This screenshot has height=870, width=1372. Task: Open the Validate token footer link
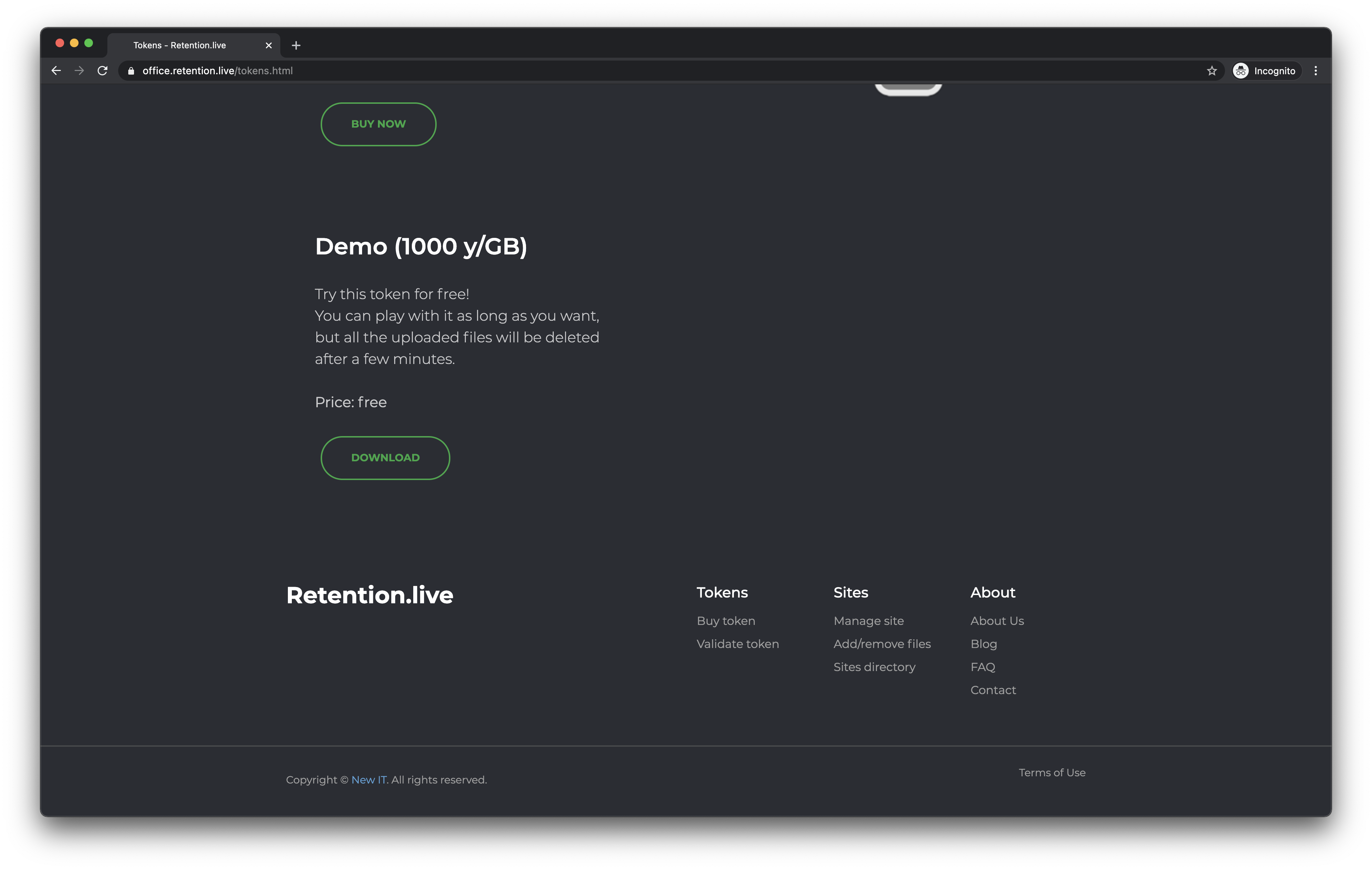pos(737,644)
